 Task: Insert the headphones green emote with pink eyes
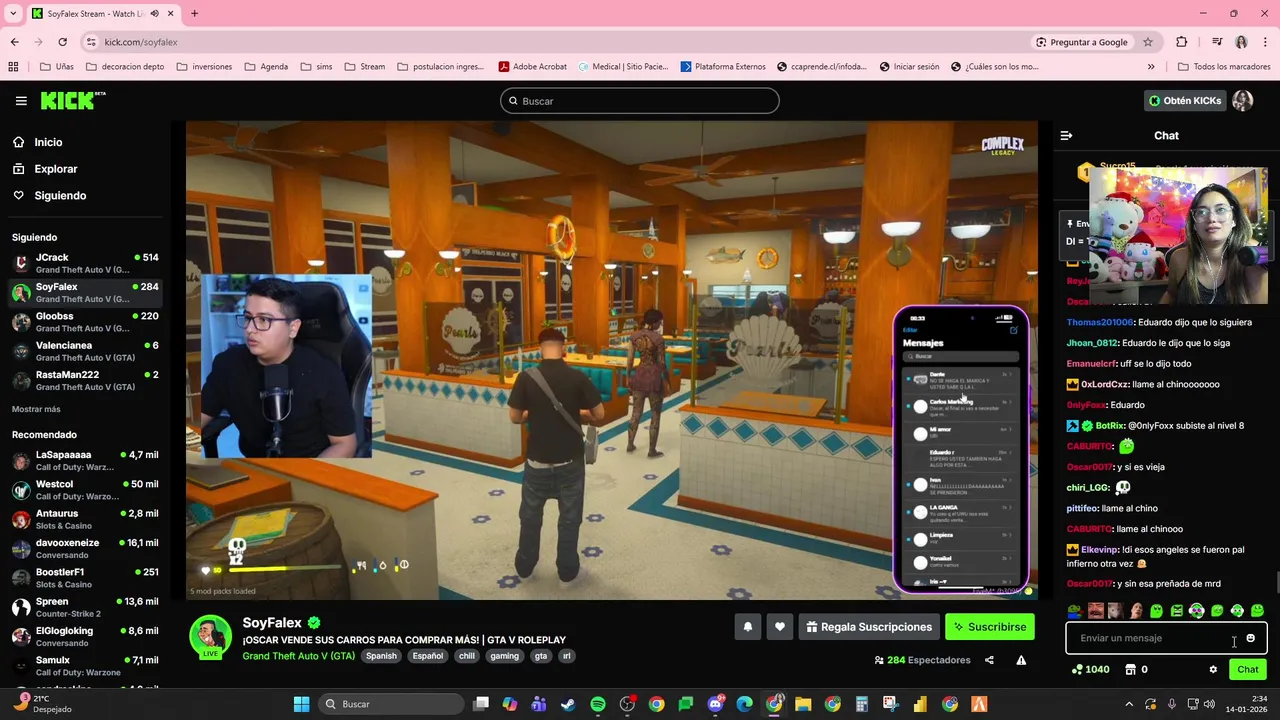click(x=1196, y=611)
